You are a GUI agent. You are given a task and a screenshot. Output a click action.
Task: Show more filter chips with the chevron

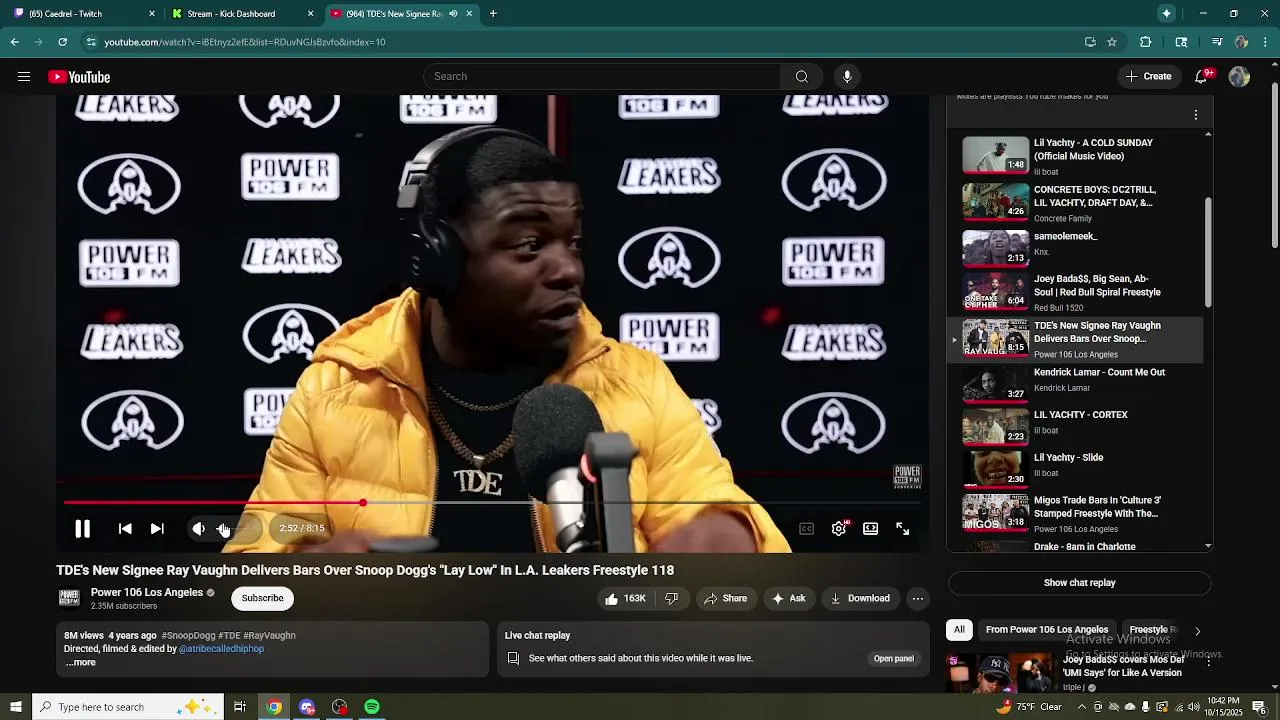(1197, 631)
